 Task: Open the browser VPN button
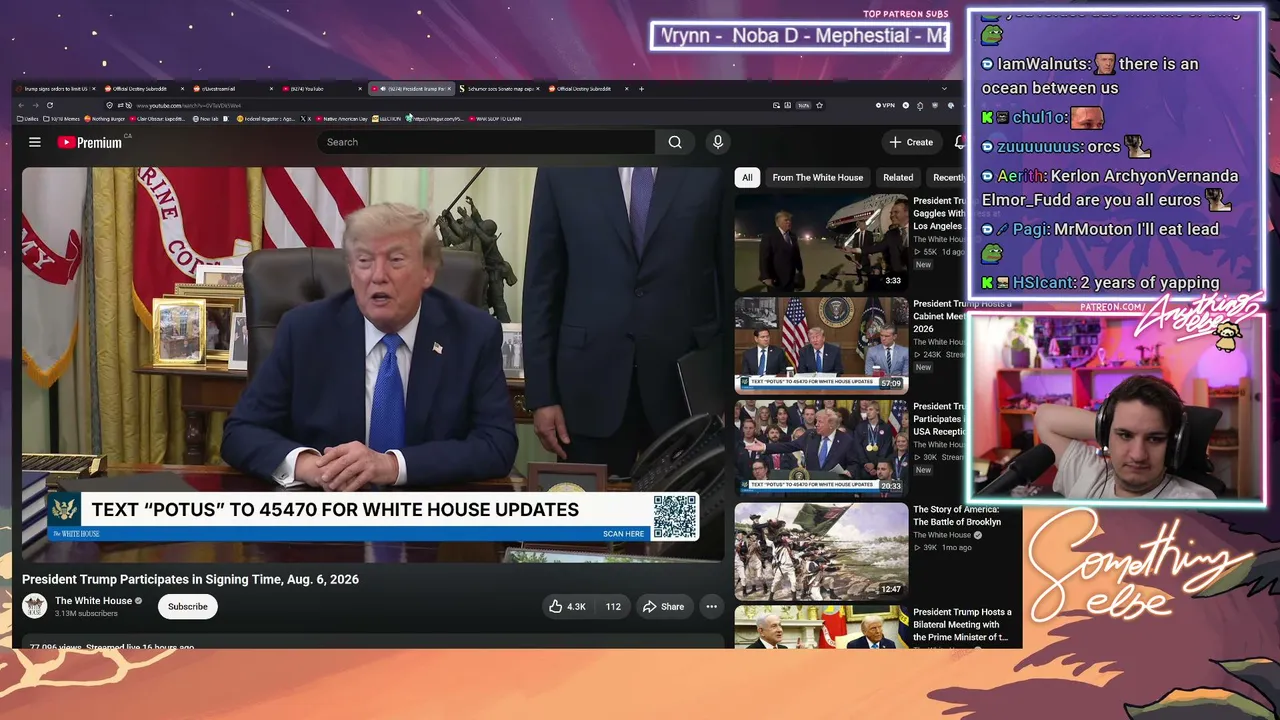click(x=885, y=105)
